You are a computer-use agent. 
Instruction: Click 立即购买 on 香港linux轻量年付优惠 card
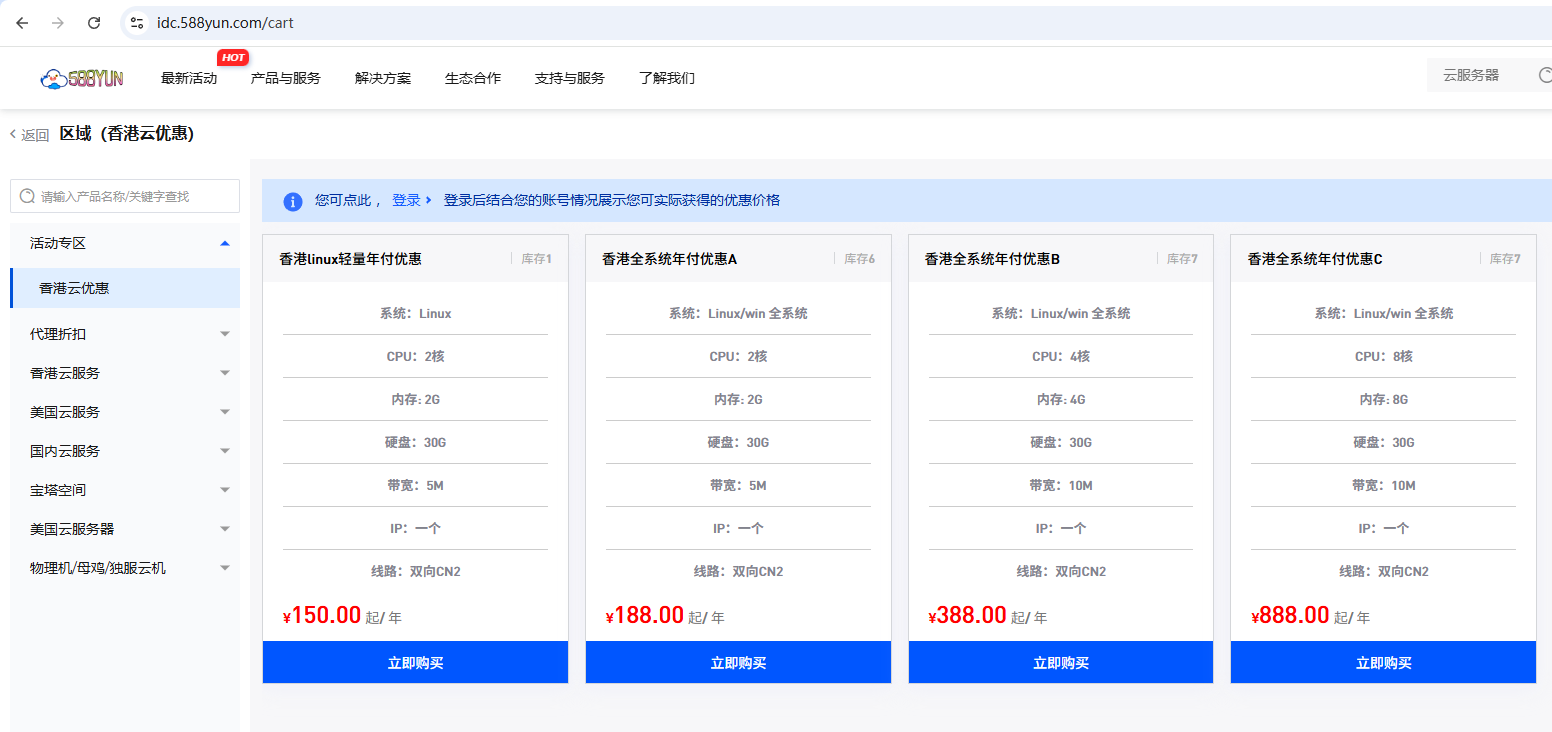click(x=415, y=661)
